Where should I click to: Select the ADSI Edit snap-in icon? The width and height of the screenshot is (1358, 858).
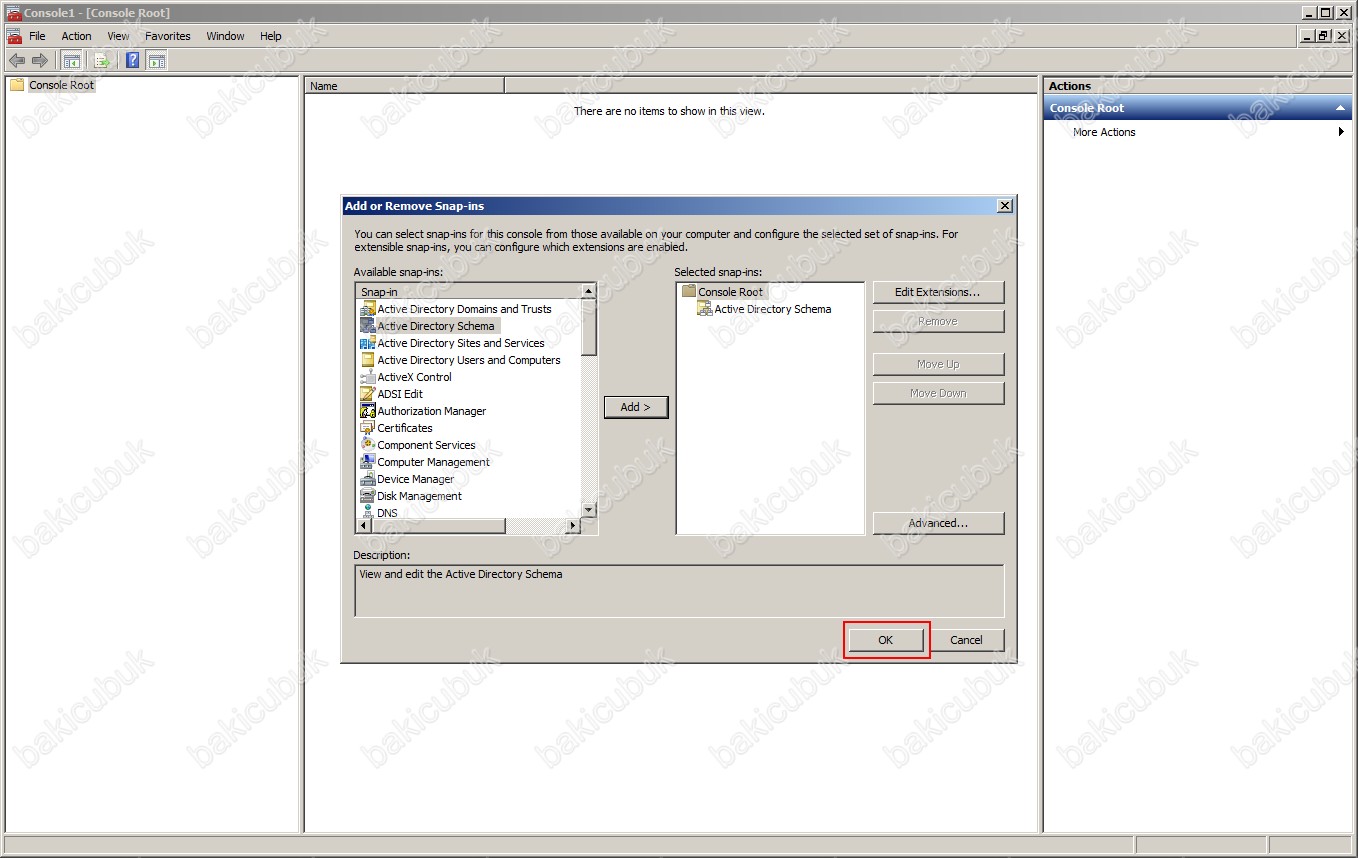point(368,394)
